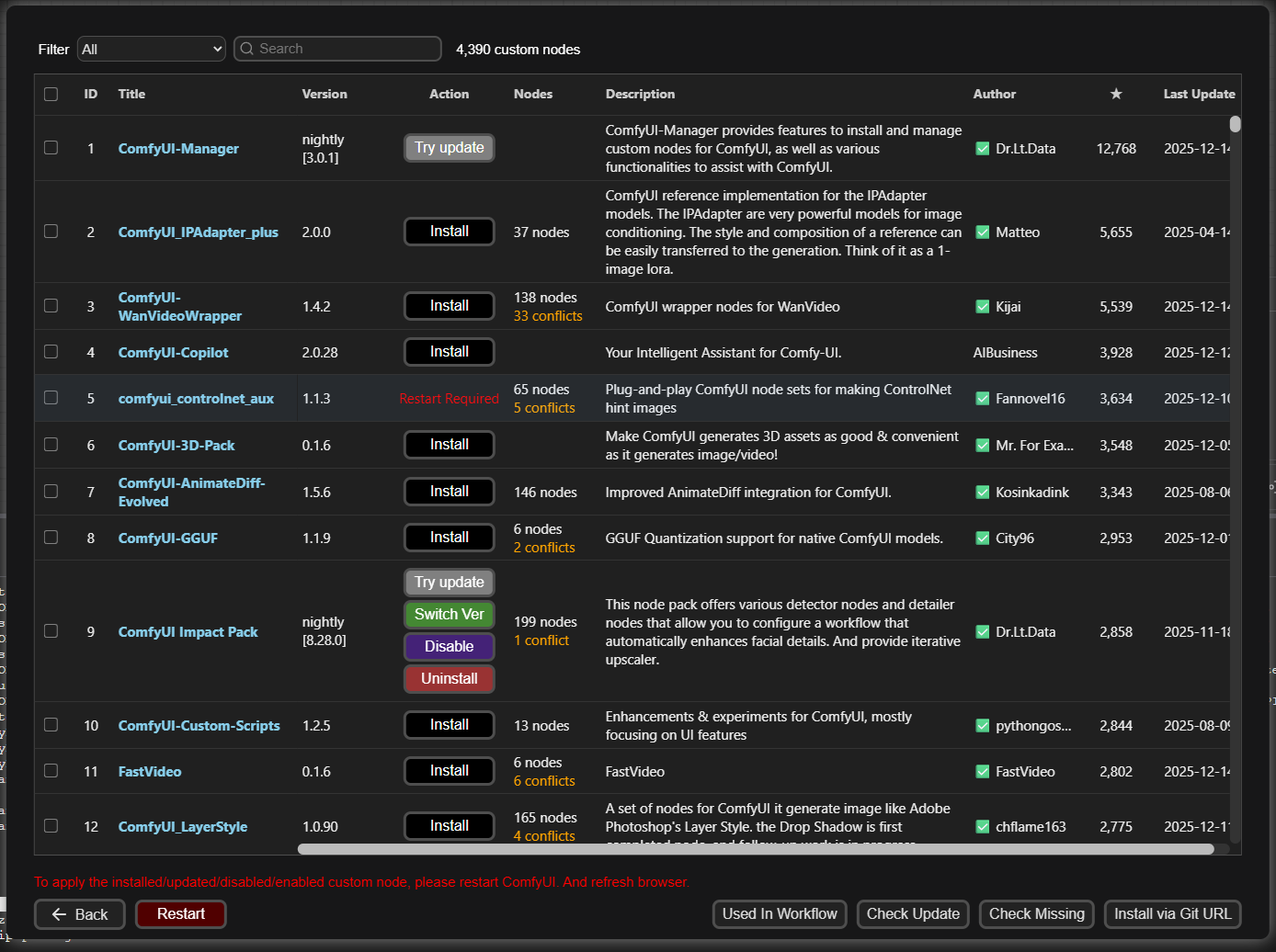This screenshot has height=952, width=1276.
Task: Click the verified checkmark icon next to Kijai
Action: pos(982,307)
